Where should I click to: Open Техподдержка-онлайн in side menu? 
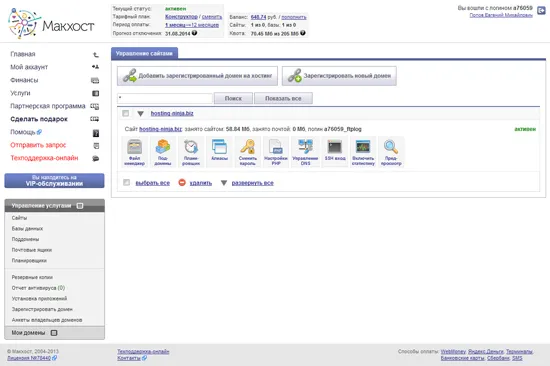(x=44, y=158)
